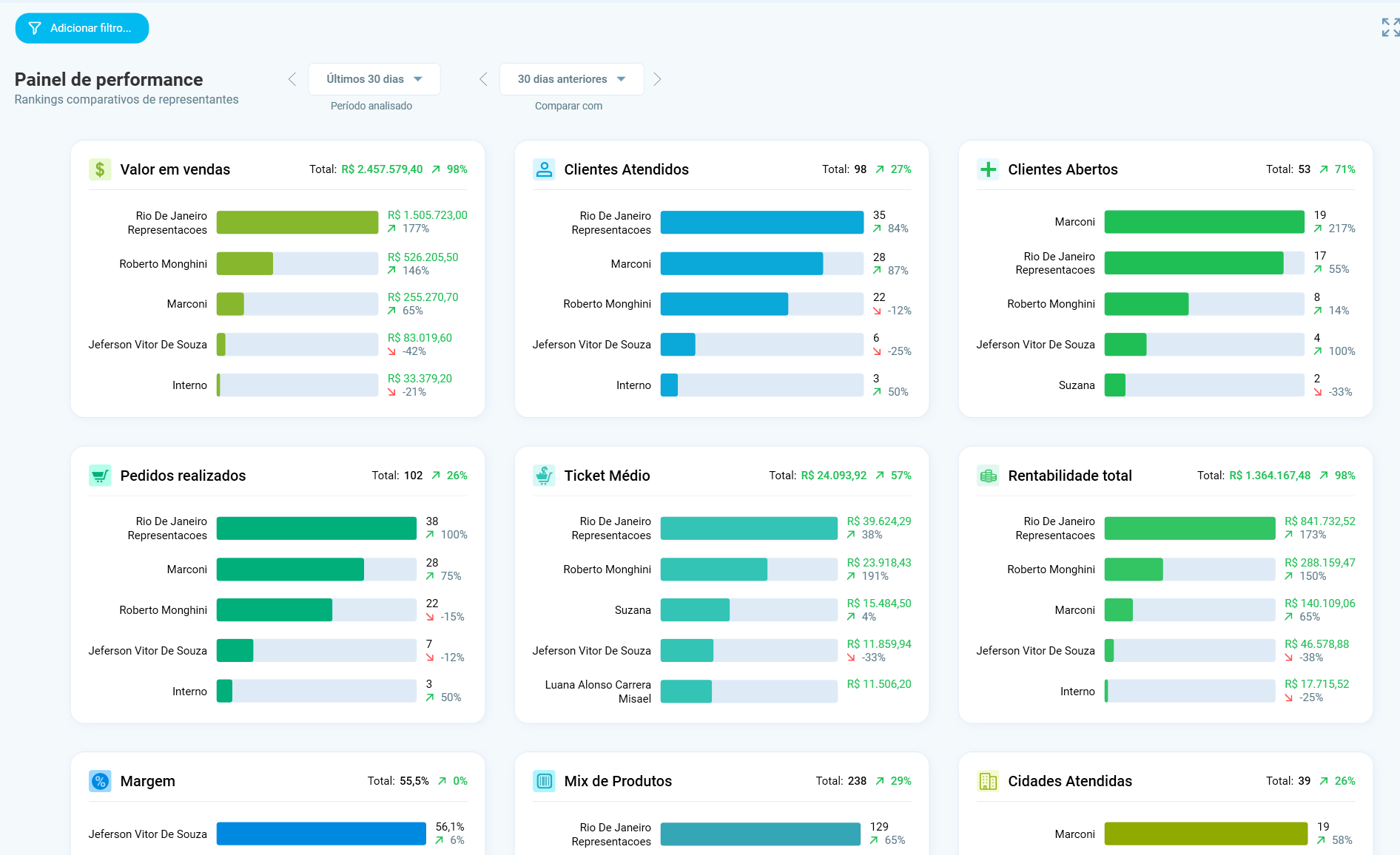Screen dimensions: 1400x855
Task: Click down arrow next to -33% in Clientes Abertos
Action: click(x=1318, y=392)
